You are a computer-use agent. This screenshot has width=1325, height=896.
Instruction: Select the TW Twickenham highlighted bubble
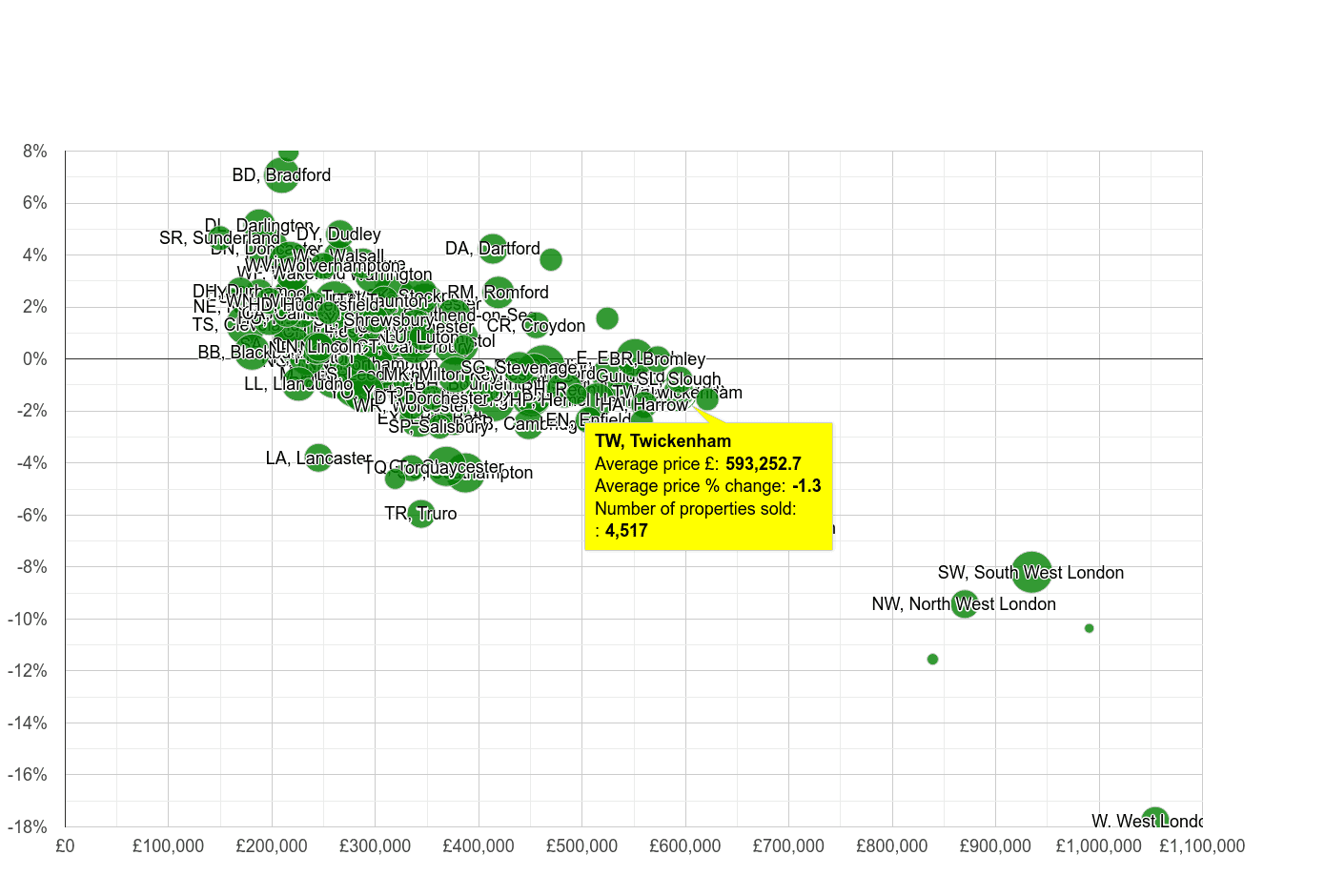(x=707, y=400)
